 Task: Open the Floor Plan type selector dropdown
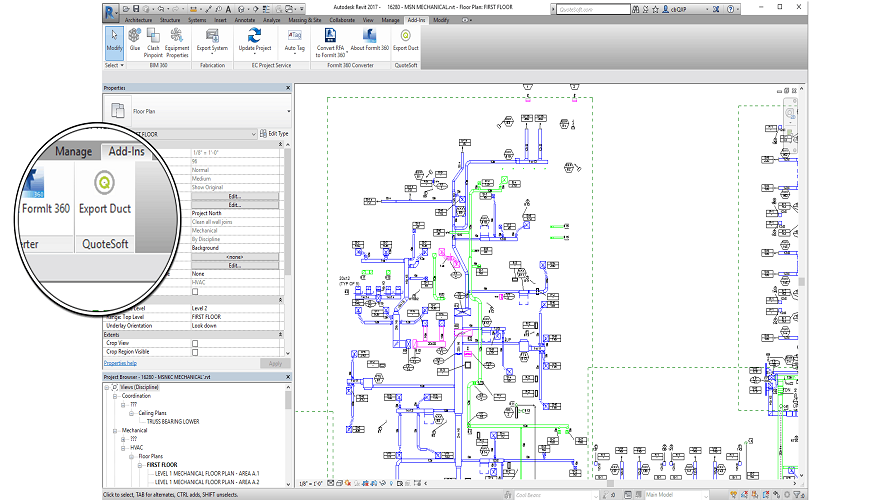click(x=288, y=112)
